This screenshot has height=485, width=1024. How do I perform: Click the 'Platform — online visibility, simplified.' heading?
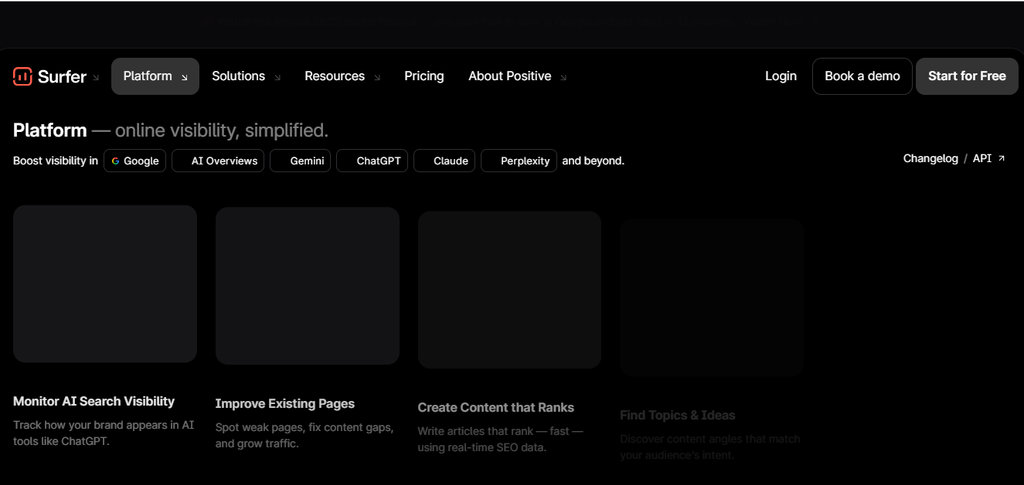click(170, 131)
